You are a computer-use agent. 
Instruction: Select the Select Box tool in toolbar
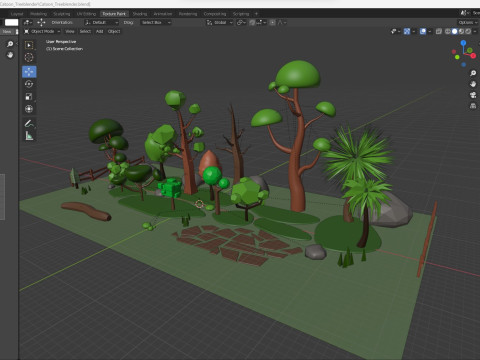click(29, 45)
